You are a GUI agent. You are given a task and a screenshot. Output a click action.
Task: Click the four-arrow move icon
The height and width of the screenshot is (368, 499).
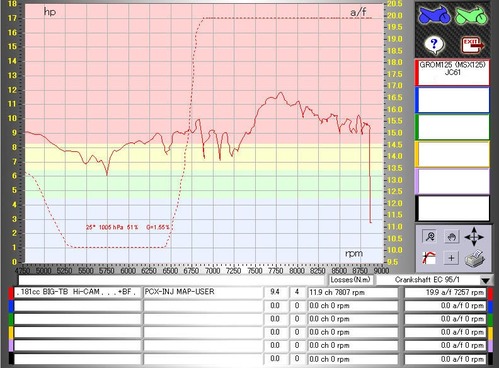coord(474,237)
